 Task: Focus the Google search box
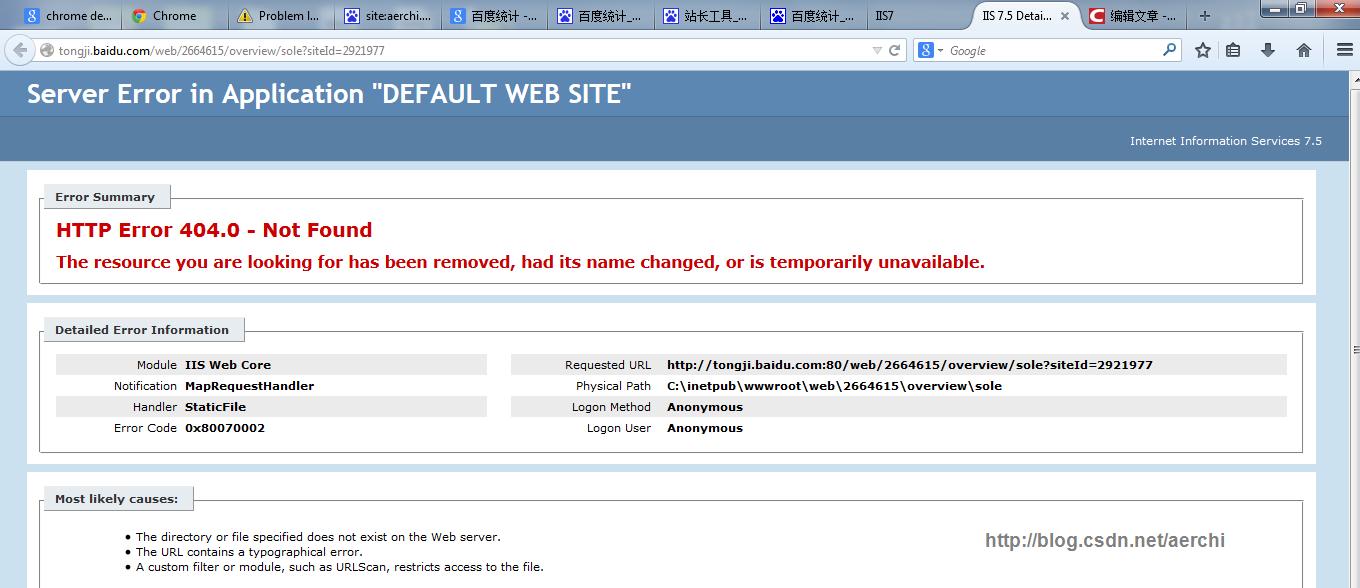[x=1050, y=50]
